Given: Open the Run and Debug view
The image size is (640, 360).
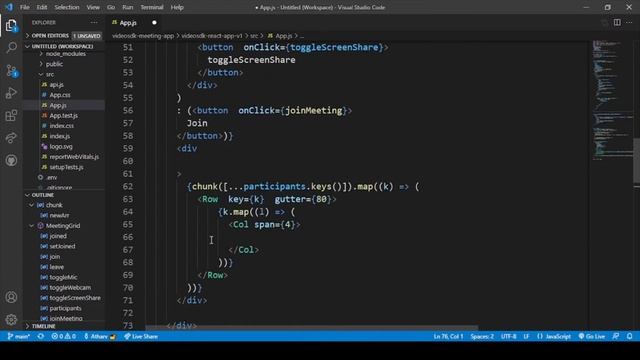Looking at the screenshot, I should 11,93.
